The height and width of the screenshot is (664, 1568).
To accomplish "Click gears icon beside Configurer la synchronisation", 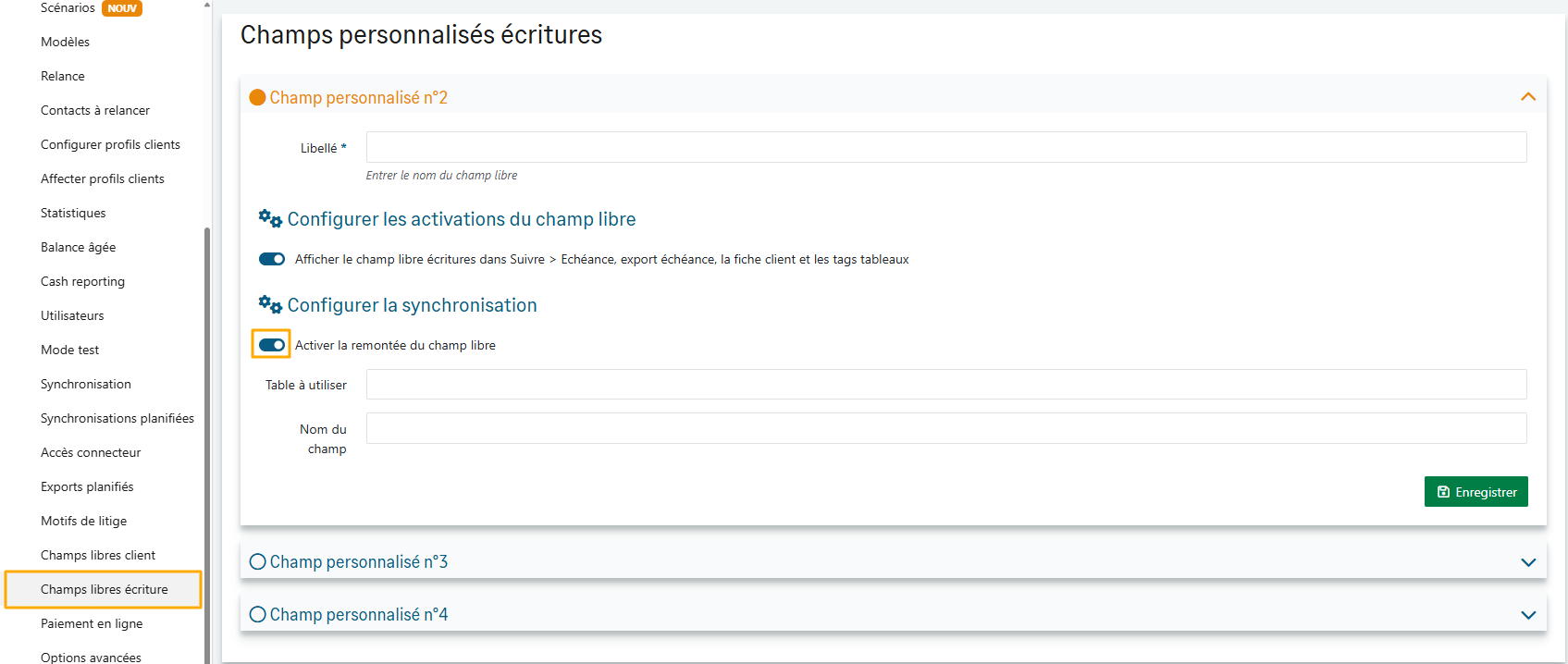I will click(x=270, y=304).
